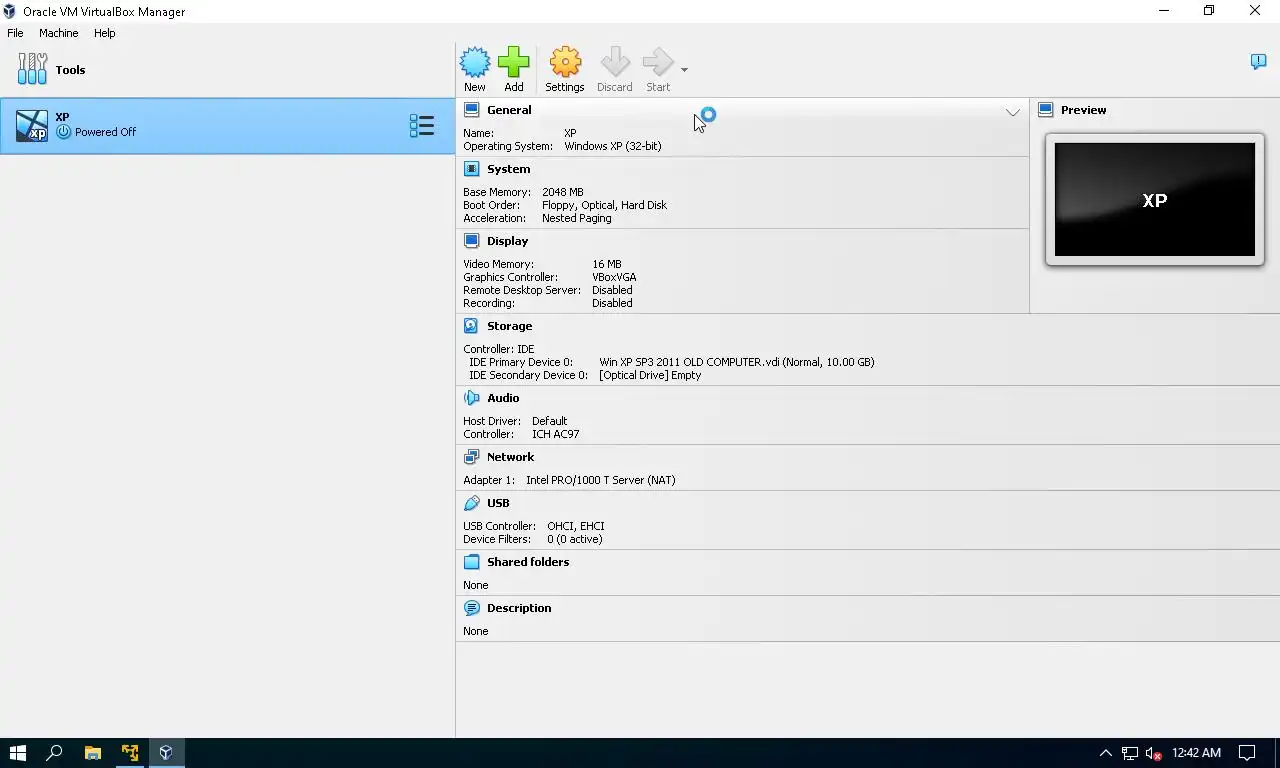Click the Discard toolbar icon
The height and width of the screenshot is (768, 1280).
point(615,62)
